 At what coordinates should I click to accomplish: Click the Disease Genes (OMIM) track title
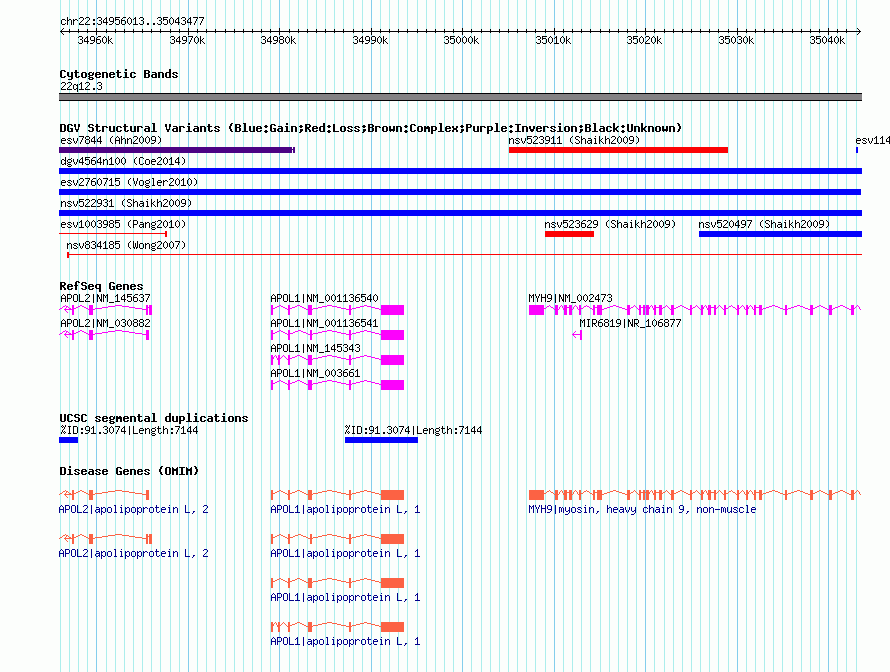[129, 471]
